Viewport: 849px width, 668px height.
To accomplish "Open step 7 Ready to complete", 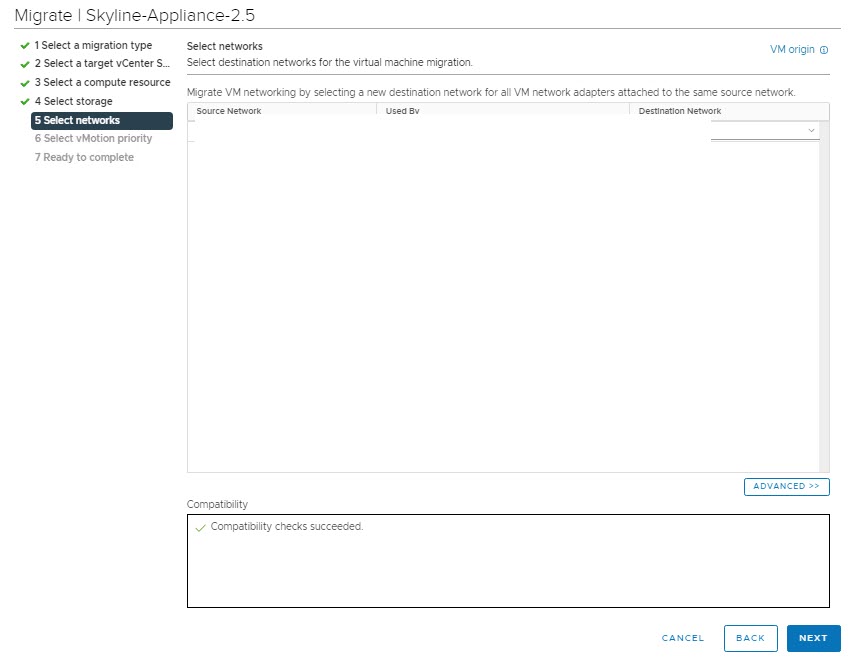I will [84, 158].
